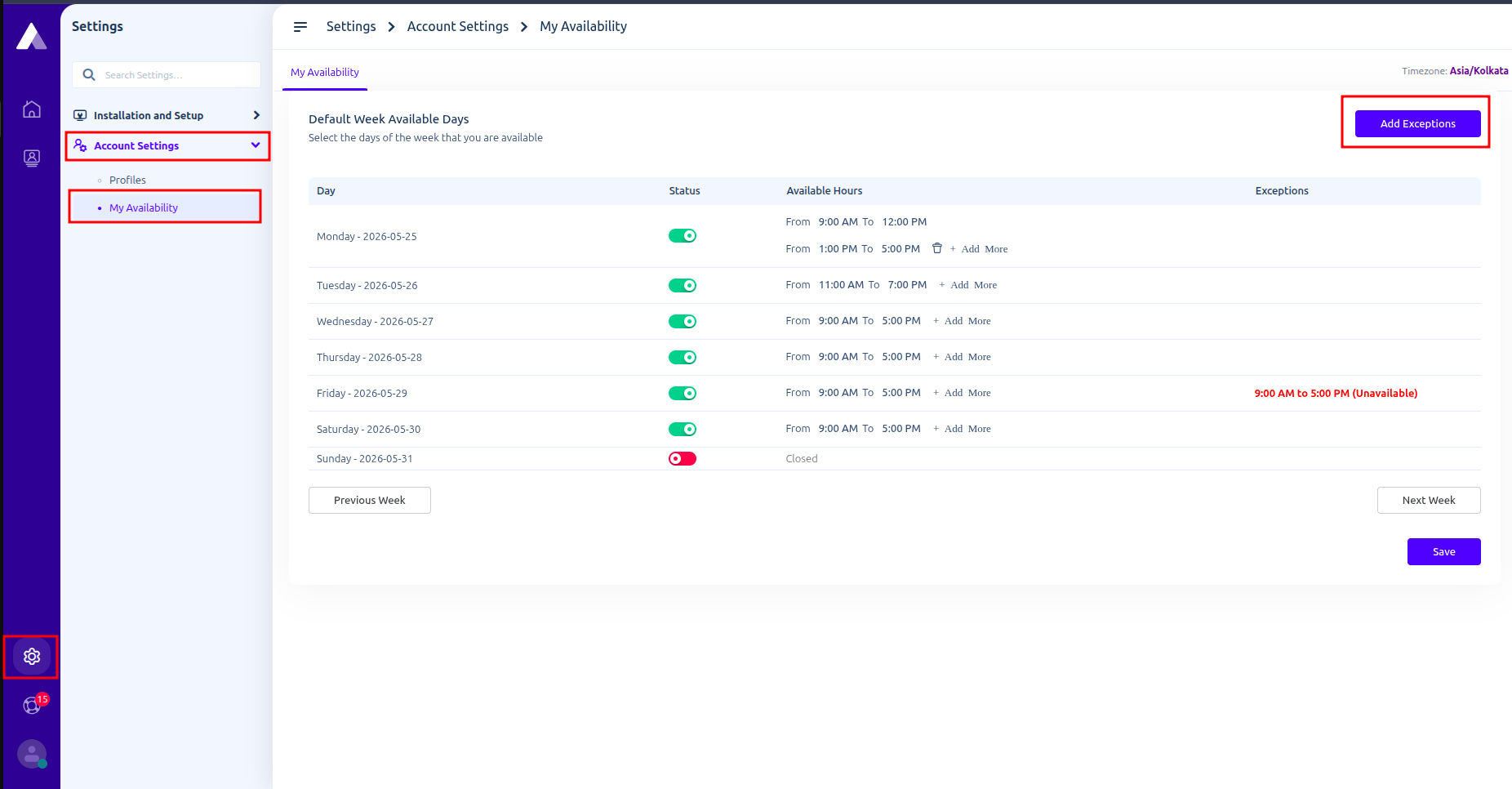Toggle Monday availability off
The image size is (1512, 789).
point(683,236)
